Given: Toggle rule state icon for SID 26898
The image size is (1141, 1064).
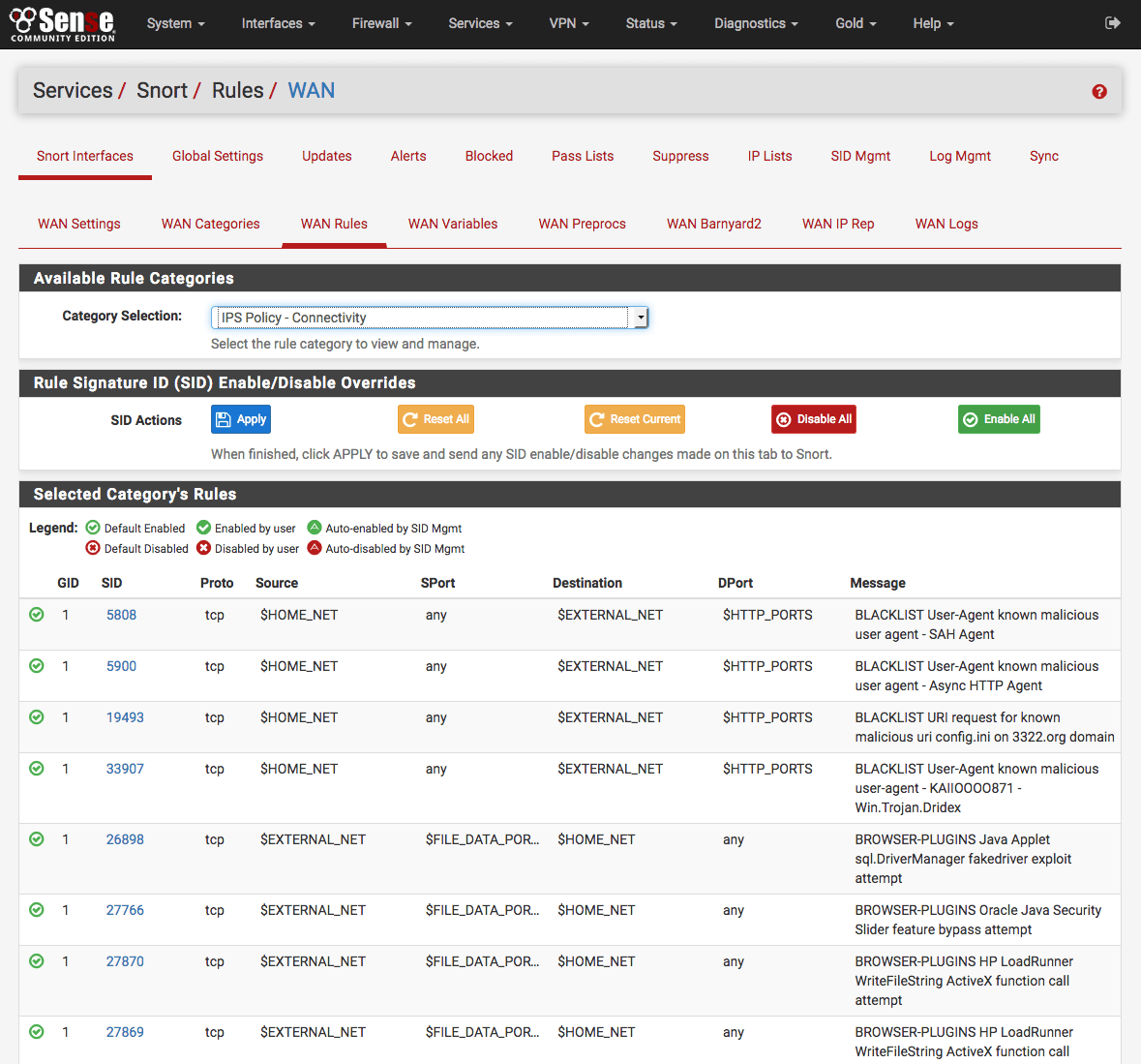Looking at the screenshot, I should pyautogui.click(x=37, y=839).
